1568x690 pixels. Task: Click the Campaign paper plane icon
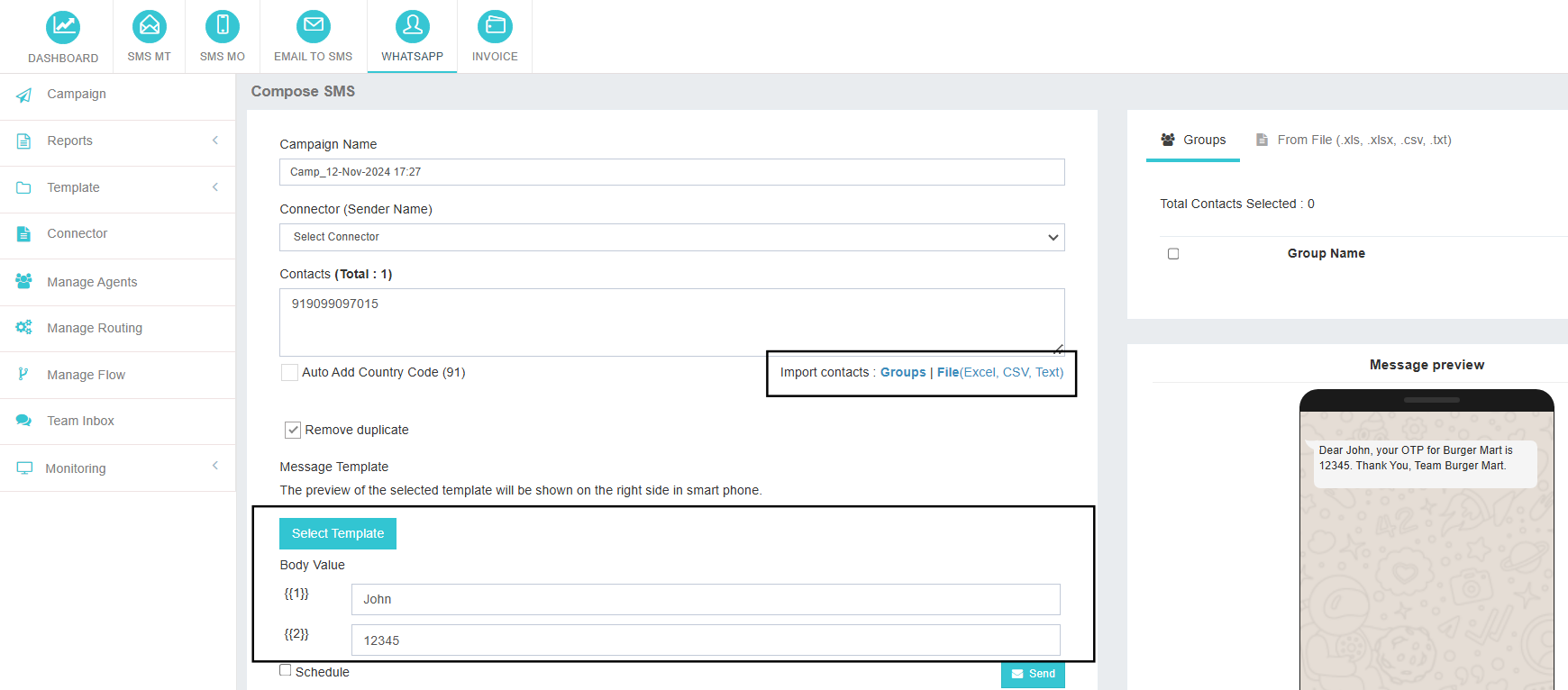(x=24, y=95)
